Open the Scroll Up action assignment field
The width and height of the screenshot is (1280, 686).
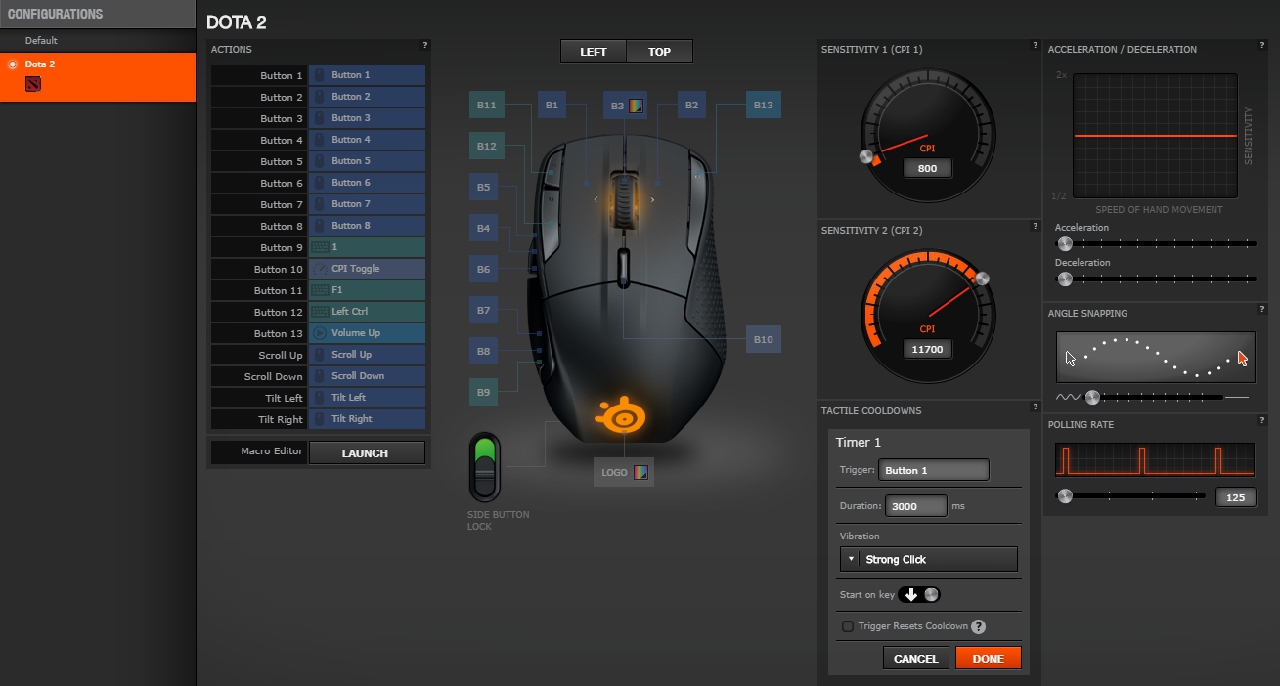coord(367,355)
